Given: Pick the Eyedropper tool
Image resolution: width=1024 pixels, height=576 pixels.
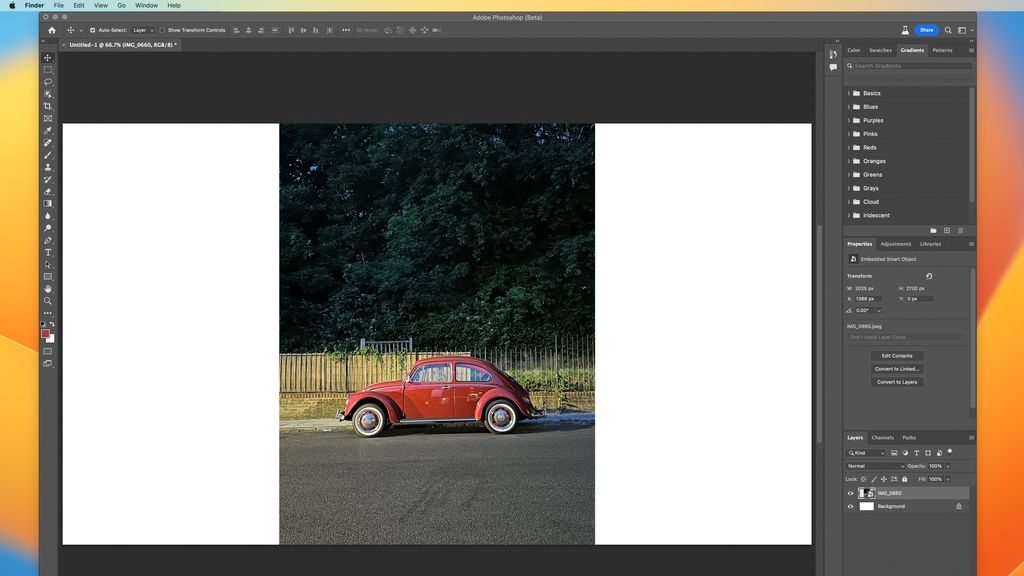Looking at the screenshot, I should [47, 130].
